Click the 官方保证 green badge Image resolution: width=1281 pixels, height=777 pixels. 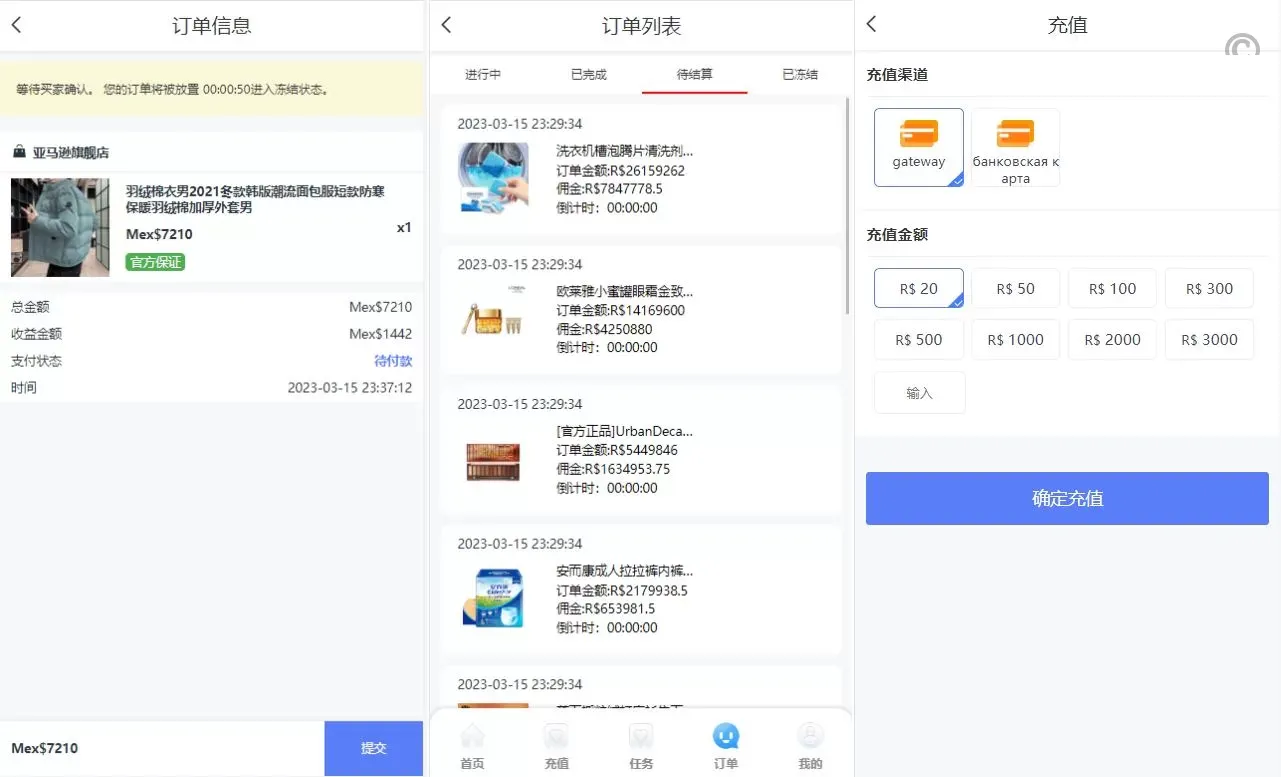[x=155, y=262]
